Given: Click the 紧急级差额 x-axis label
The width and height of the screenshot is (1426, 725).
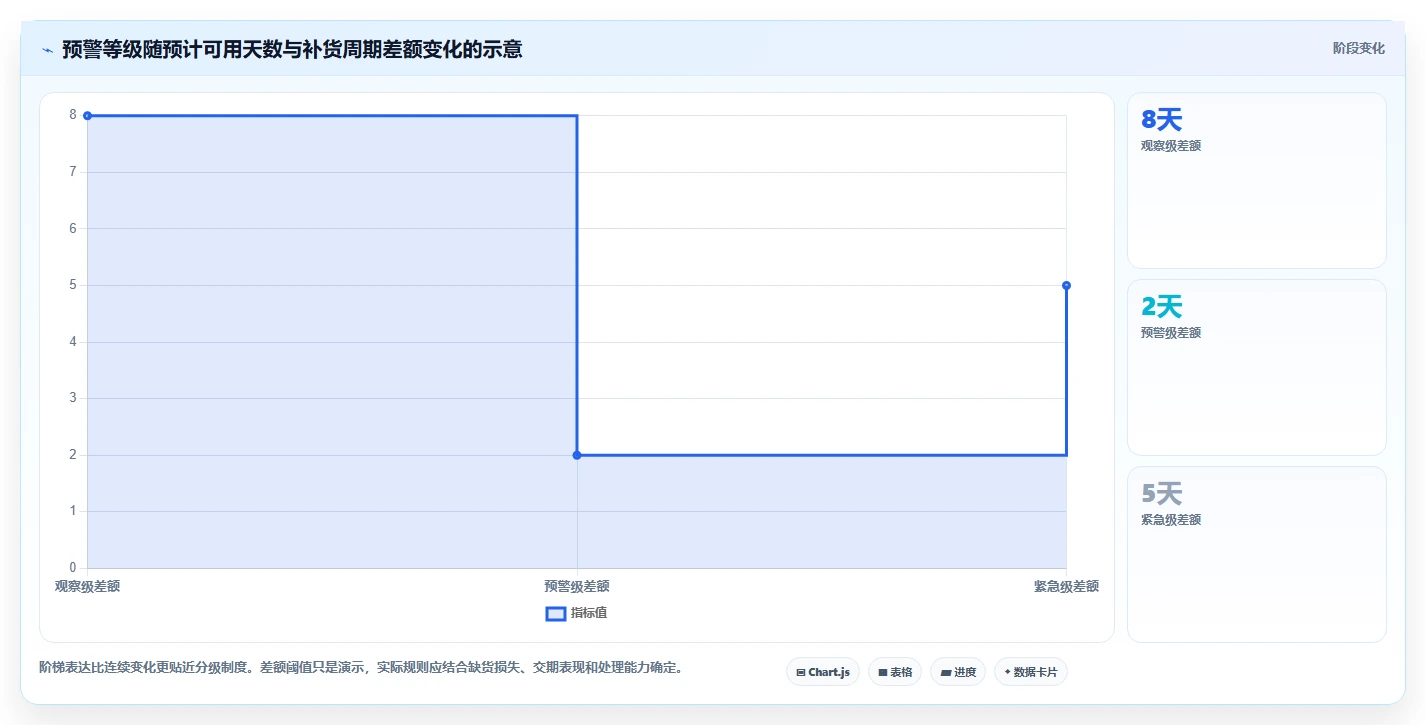Looking at the screenshot, I should 1066,587.
